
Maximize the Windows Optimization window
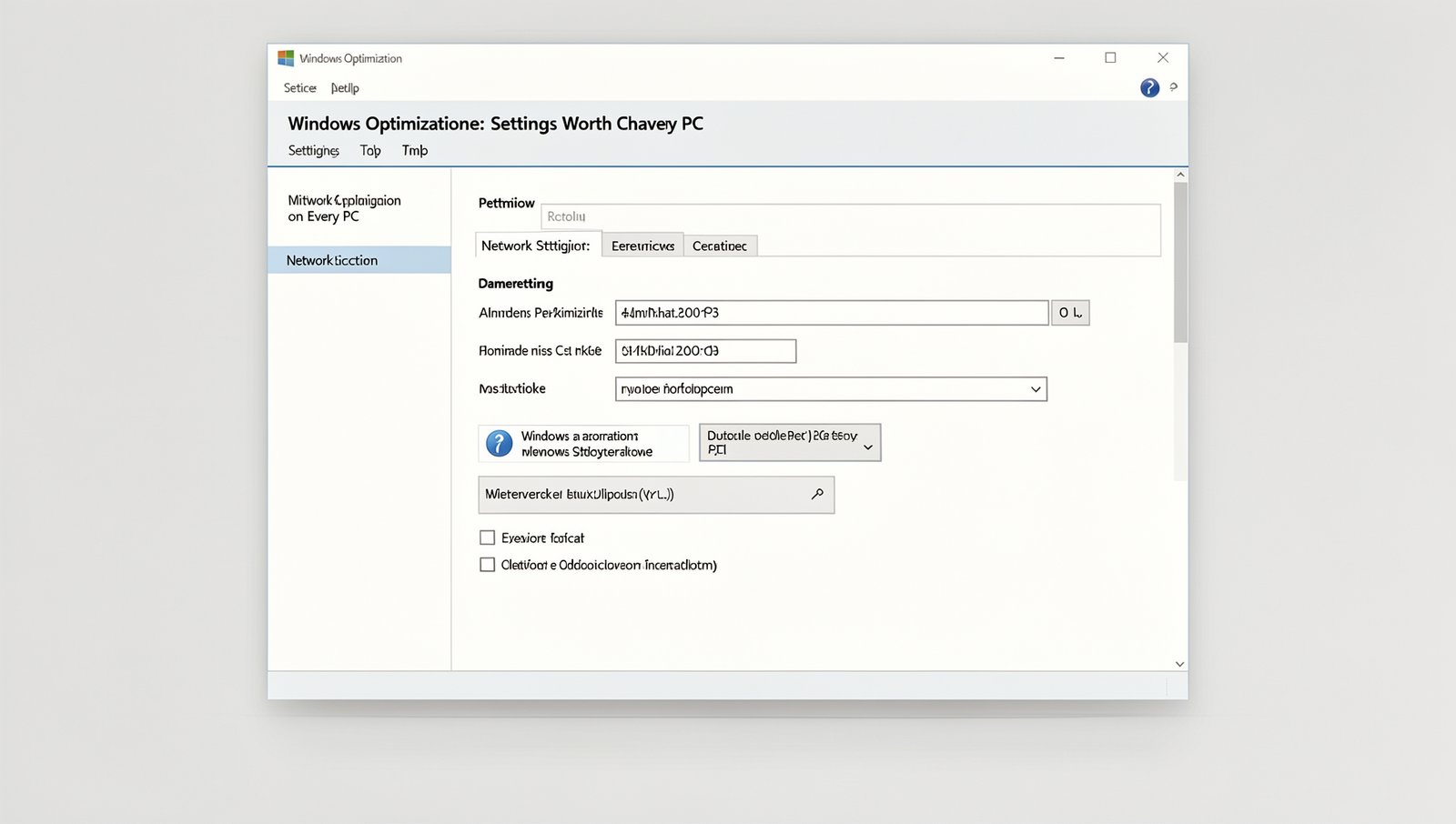pos(1110,57)
